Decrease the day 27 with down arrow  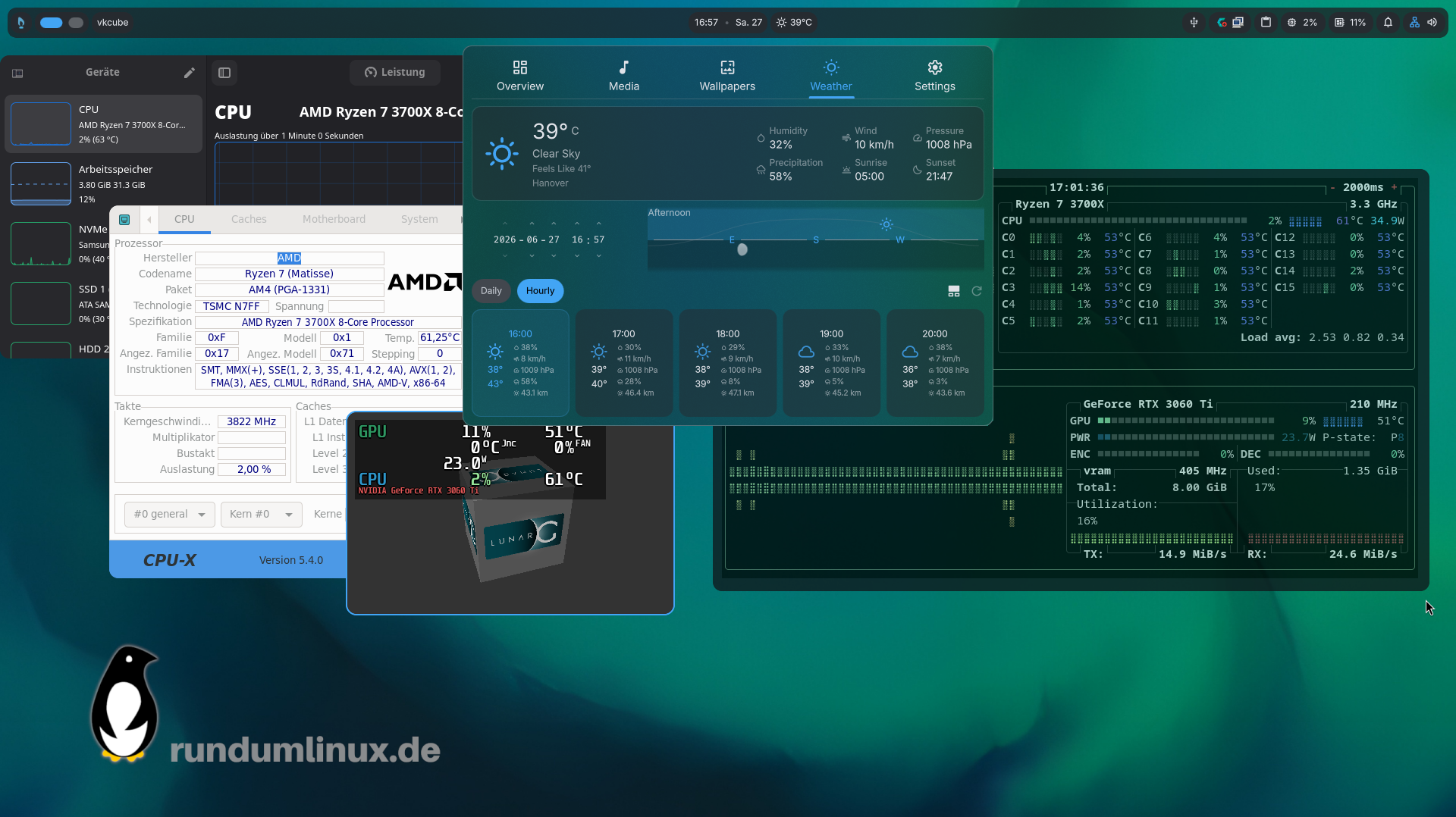click(554, 256)
